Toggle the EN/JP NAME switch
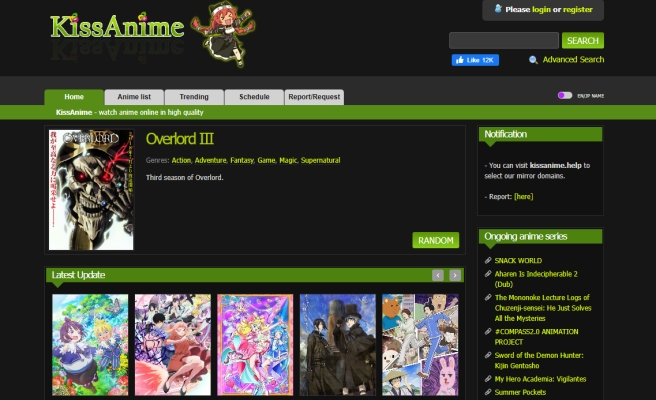This screenshot has width=656, height=400. click(565, 95)
